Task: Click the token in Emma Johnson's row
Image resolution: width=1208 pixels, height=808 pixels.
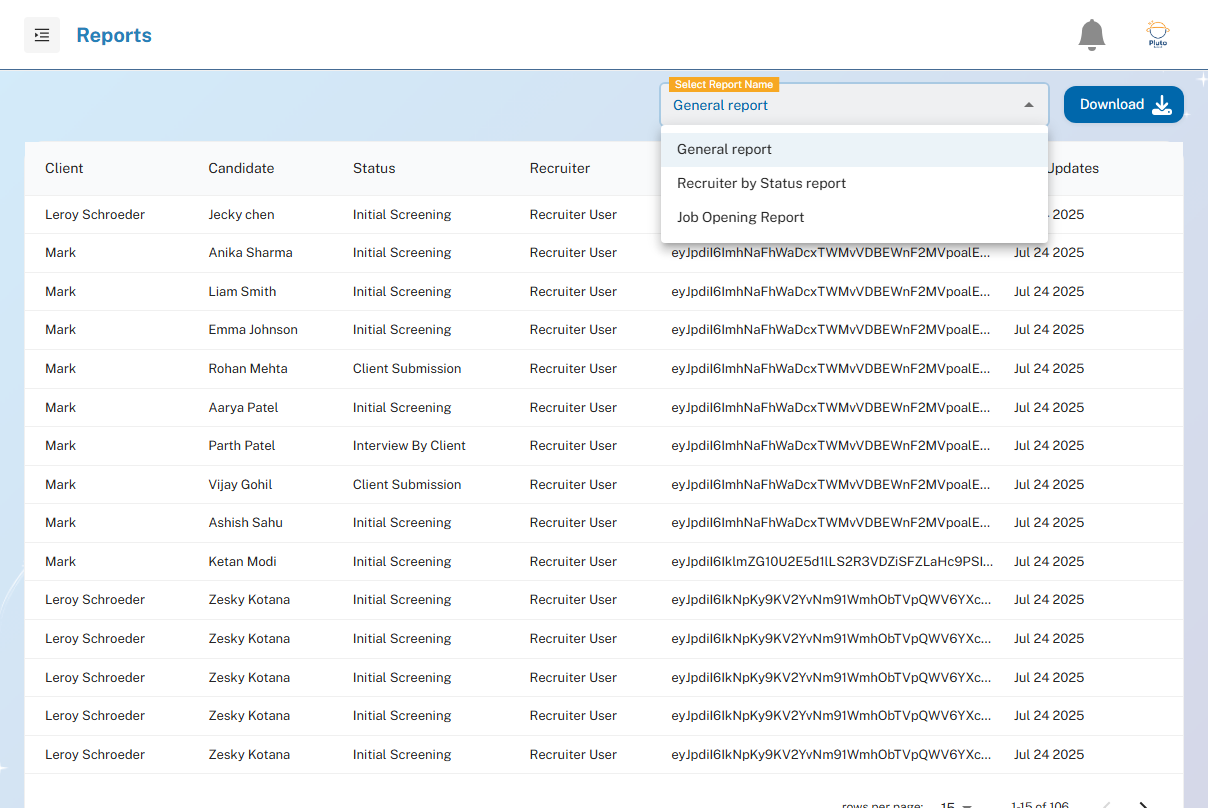Action: [x=831, y=330]
